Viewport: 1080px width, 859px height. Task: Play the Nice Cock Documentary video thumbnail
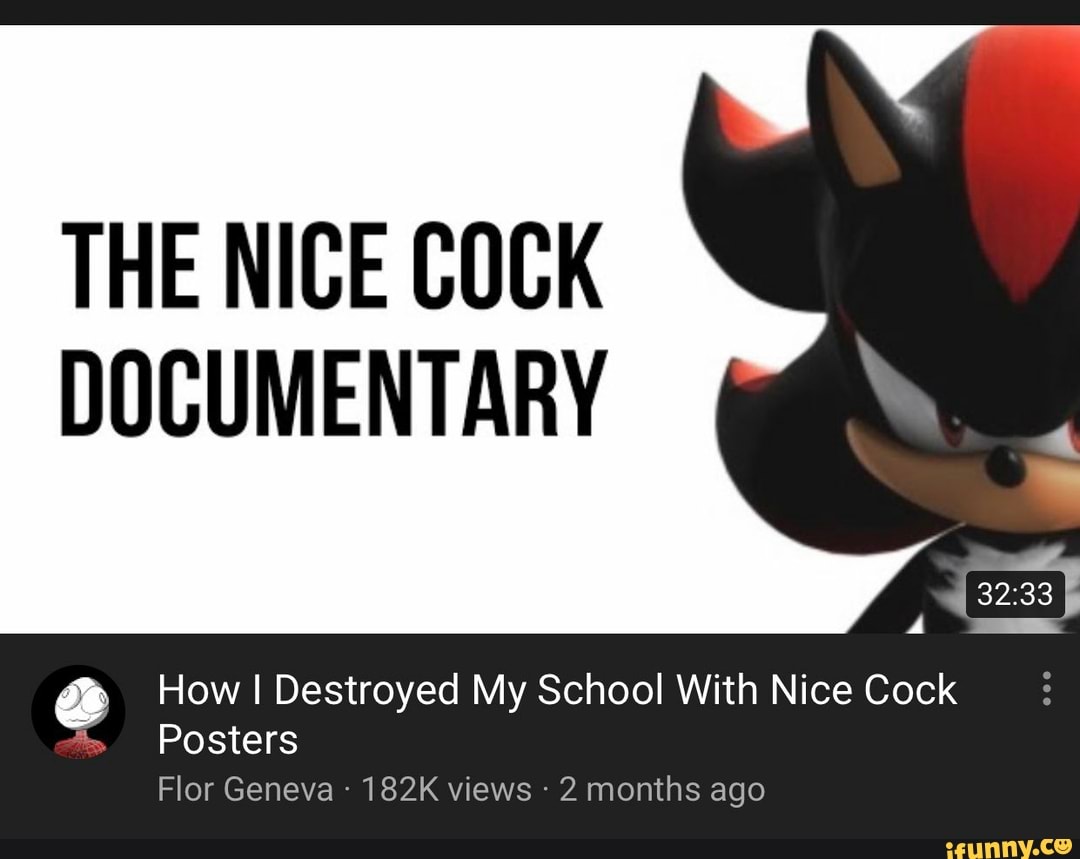540,329
